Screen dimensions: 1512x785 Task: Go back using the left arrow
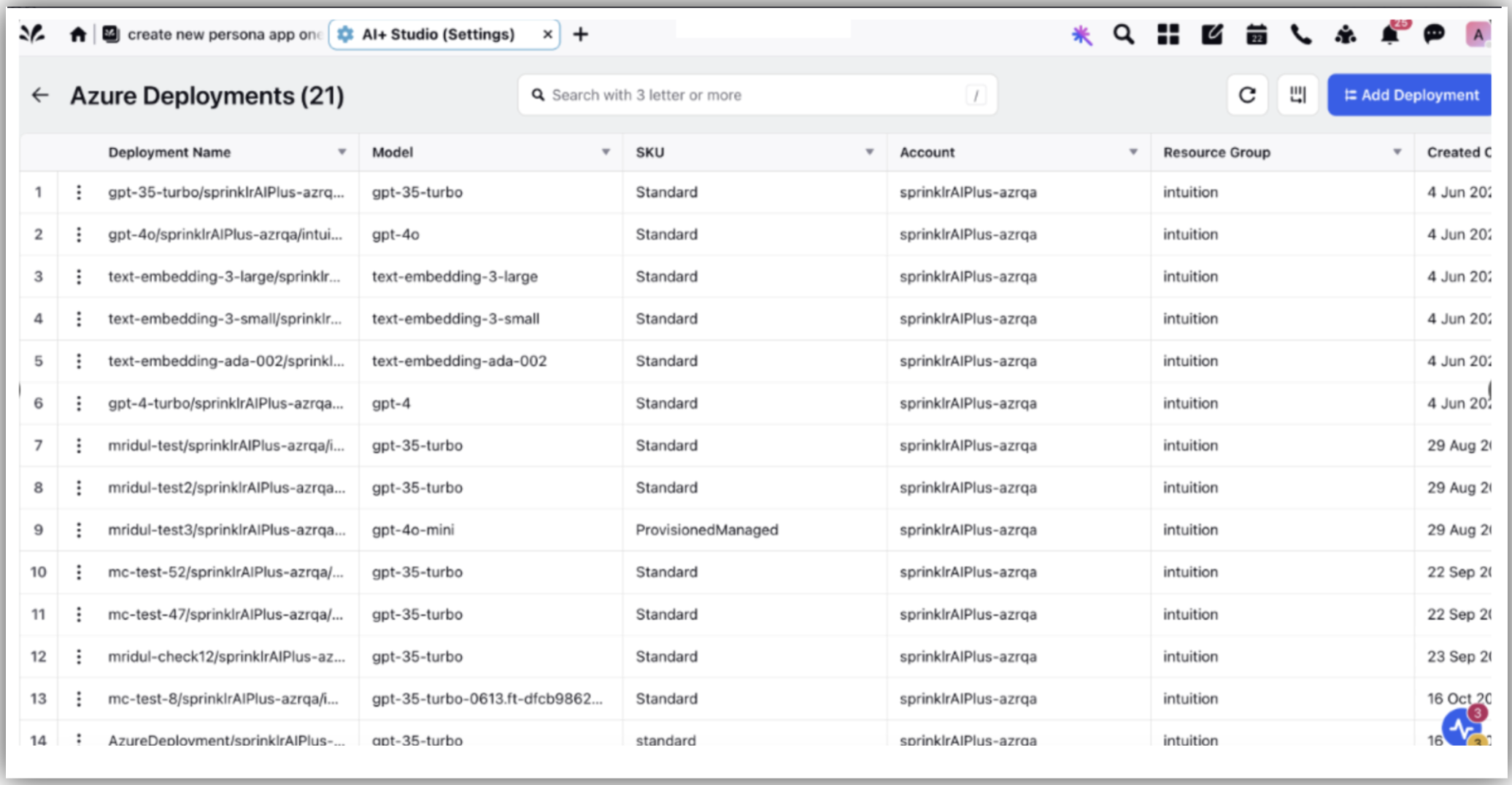[40, 95]
